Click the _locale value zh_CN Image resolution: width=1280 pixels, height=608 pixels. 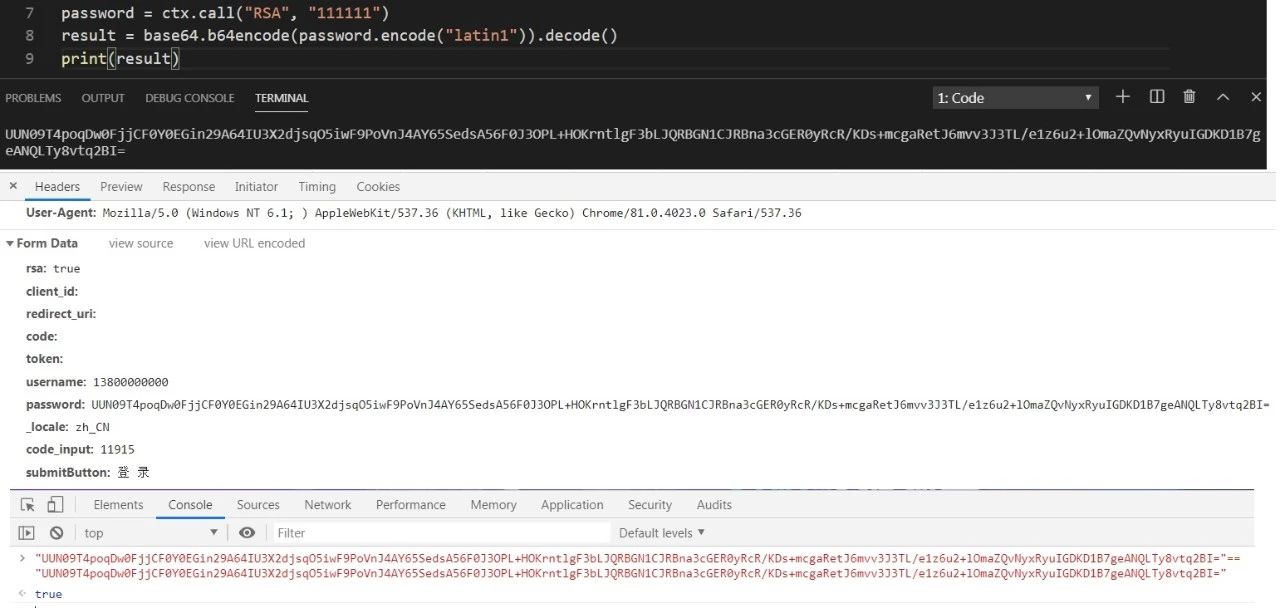[x=92, y=427]
